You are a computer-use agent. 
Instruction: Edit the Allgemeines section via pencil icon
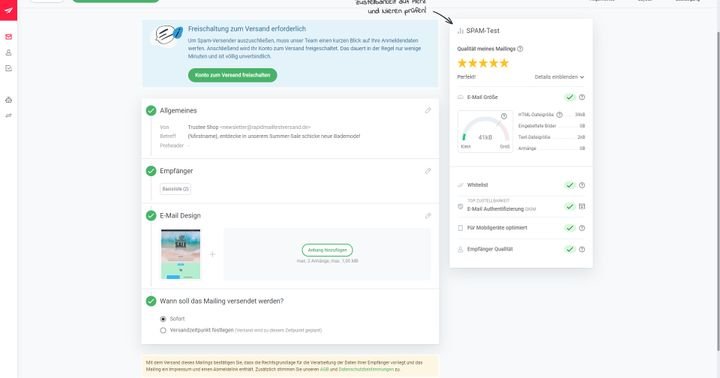[x=428, y=110]
